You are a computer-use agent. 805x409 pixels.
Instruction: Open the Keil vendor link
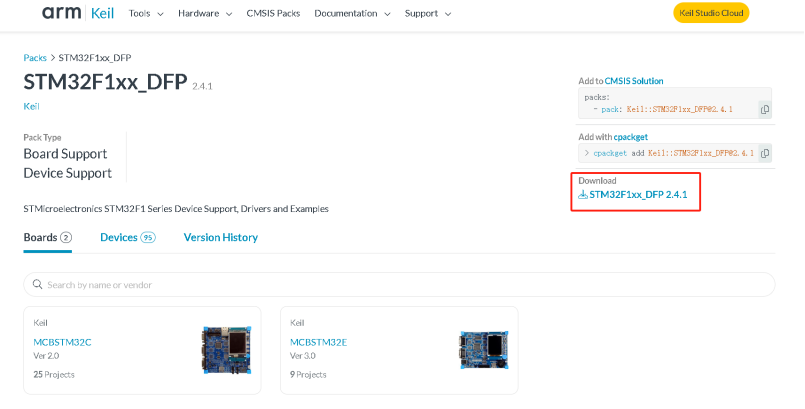tap(31, 106)
